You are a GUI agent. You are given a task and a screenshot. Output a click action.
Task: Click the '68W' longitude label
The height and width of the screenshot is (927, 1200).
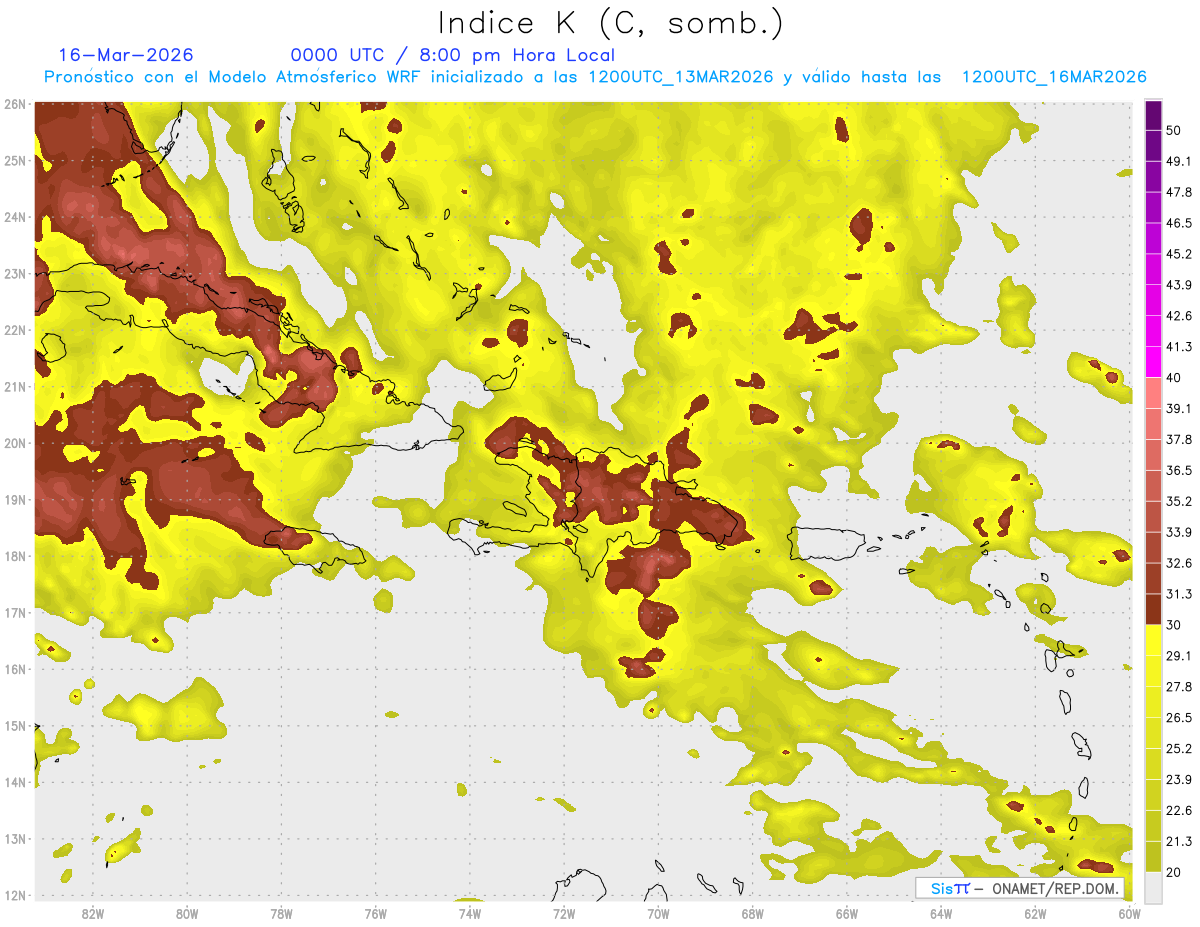(x=753, y=913)
